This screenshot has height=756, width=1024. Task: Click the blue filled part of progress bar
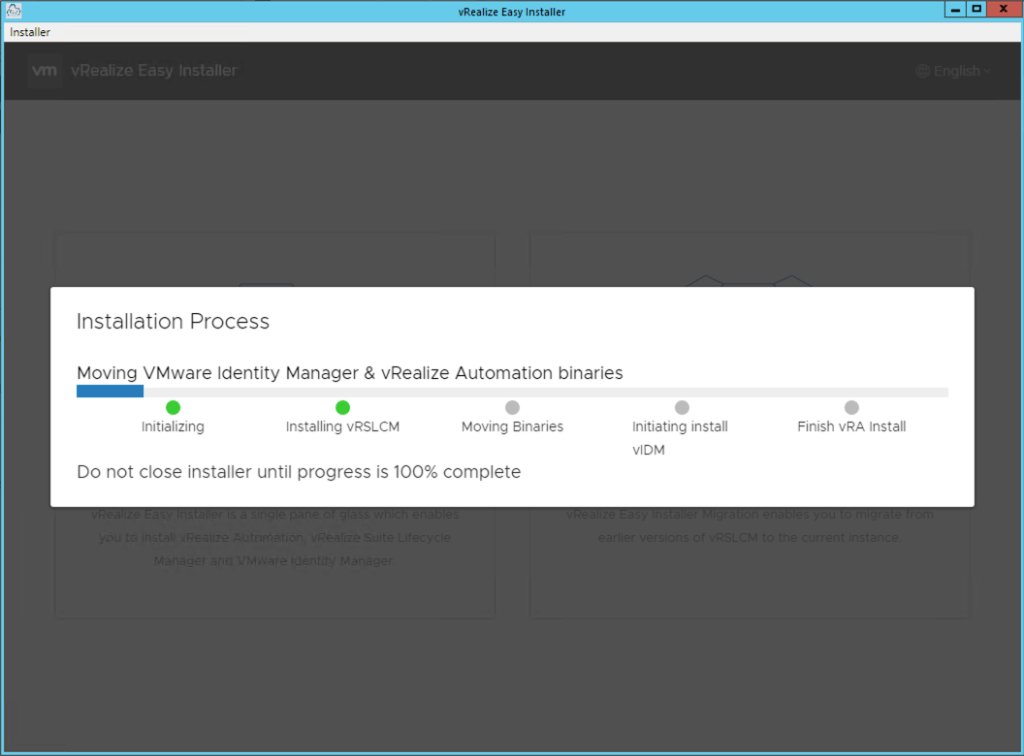click(110, 392)
